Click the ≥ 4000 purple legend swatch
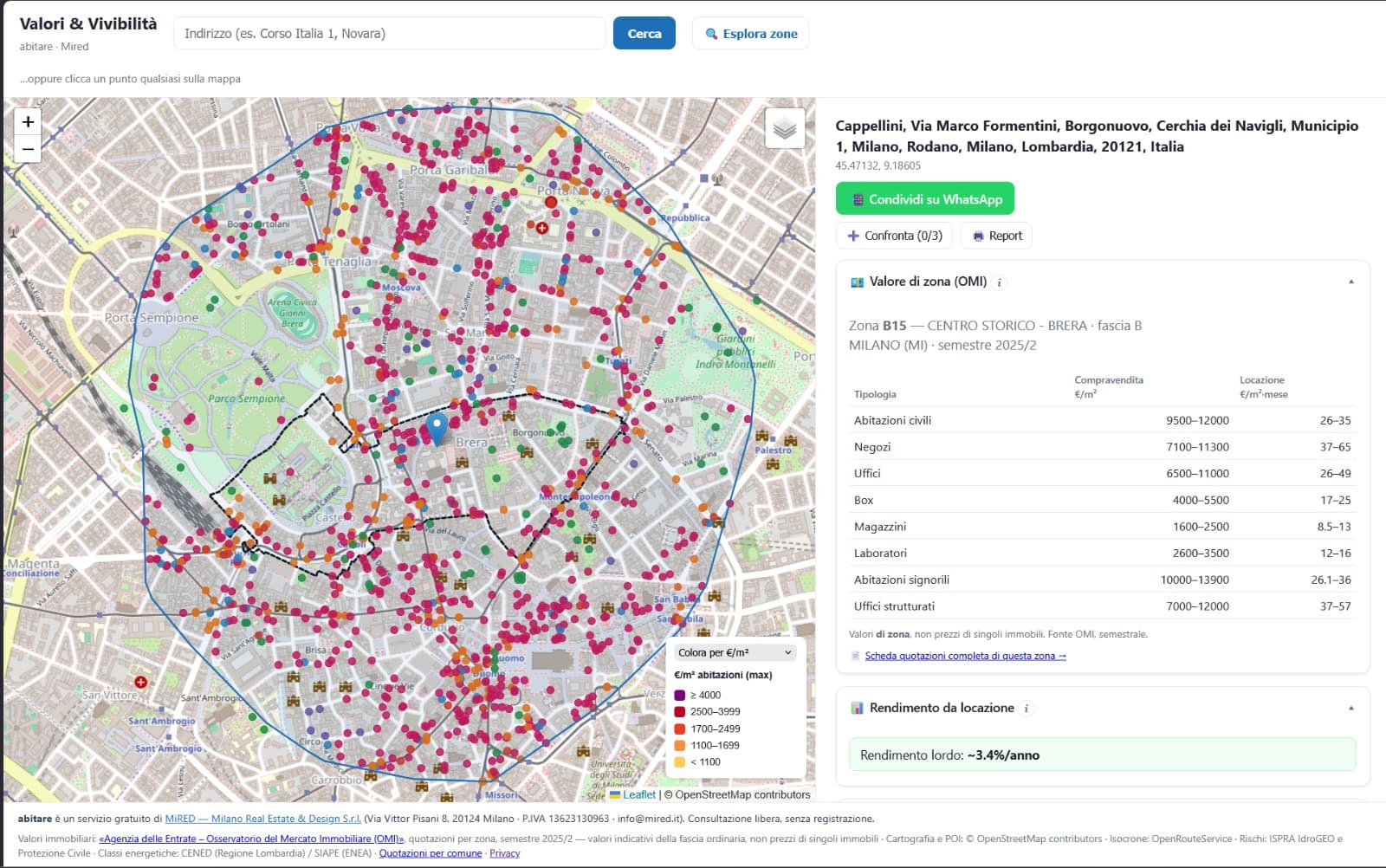The height and width of the screenshot is (868, 1386). click(x=680, y=695)
